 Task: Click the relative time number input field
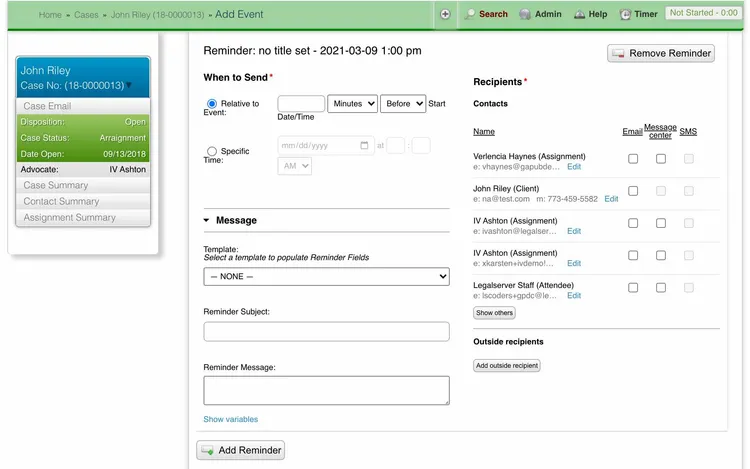point(301,104)
